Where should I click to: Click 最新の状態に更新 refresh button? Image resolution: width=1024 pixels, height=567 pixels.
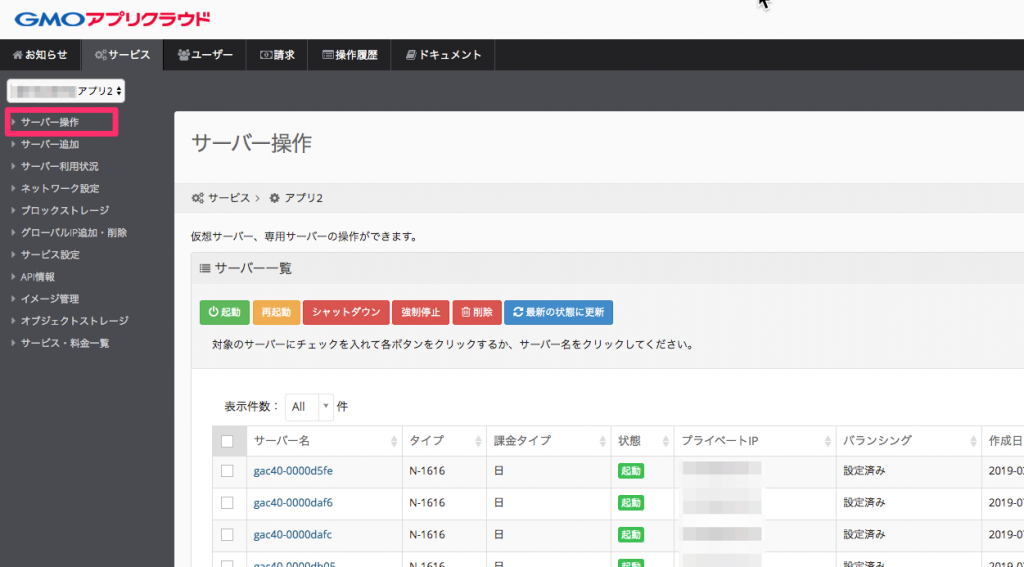(x=558, y=312)
